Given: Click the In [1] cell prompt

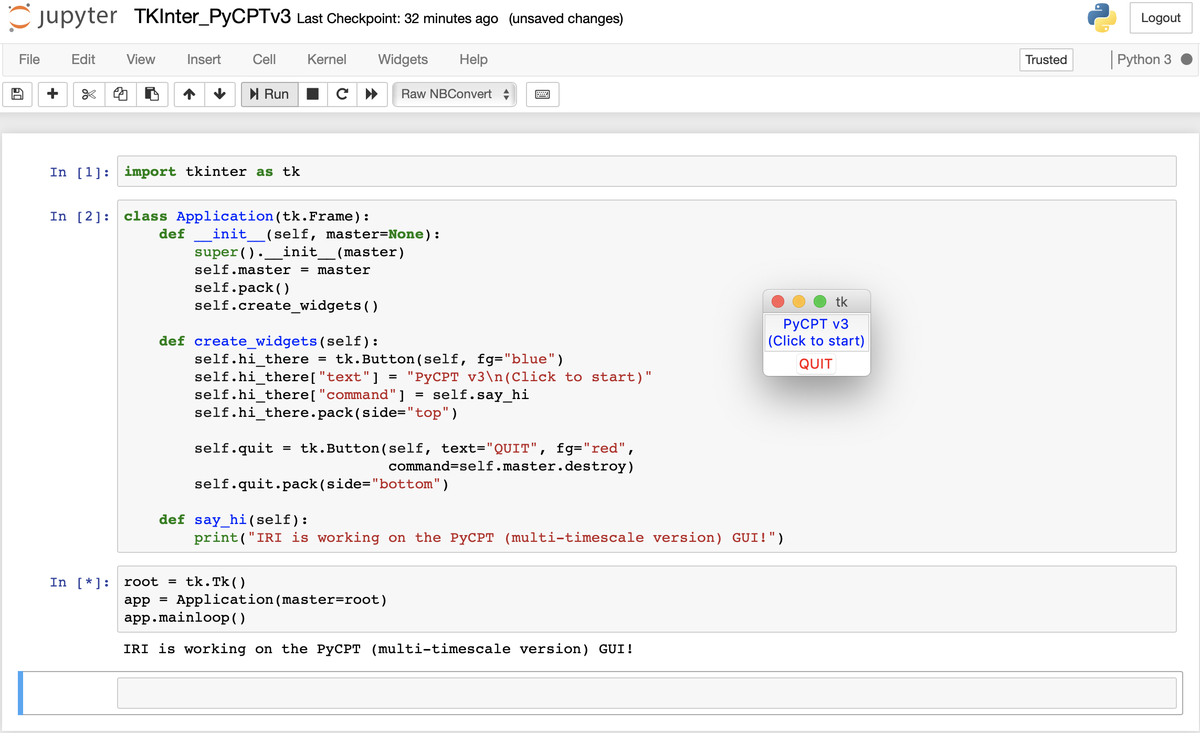Looking at the screenshot, I should 79,172.
